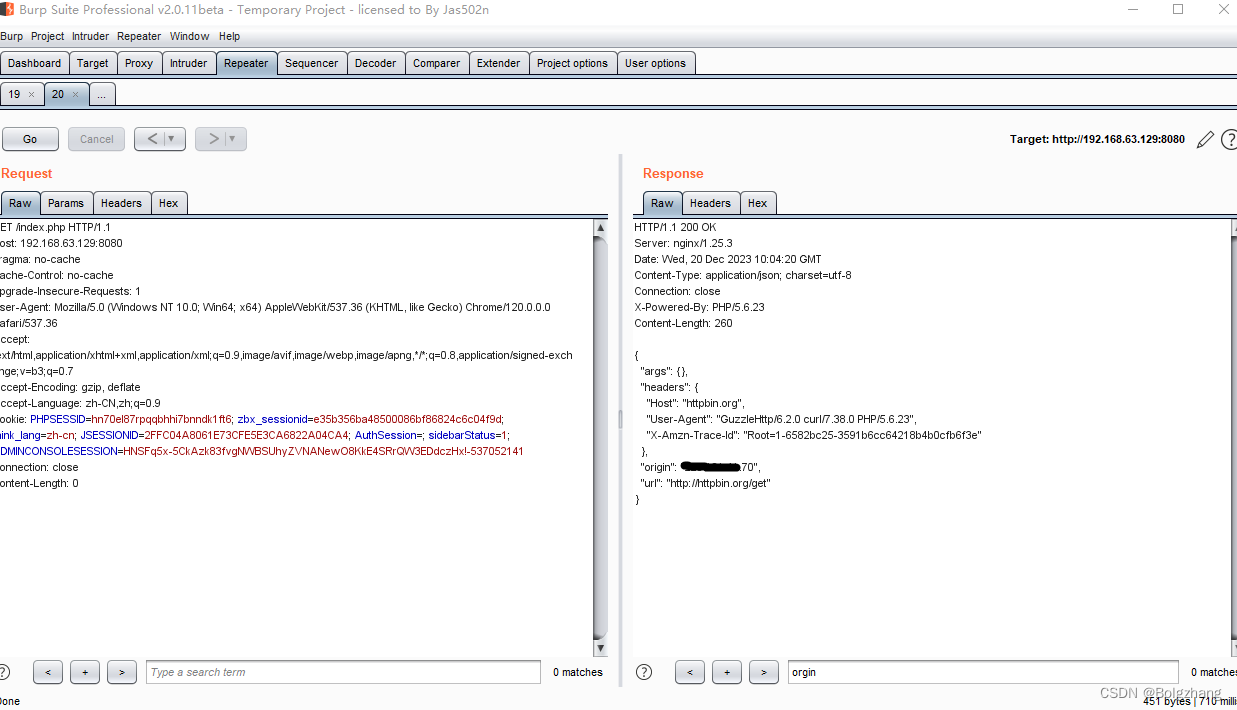The image size is (1237, 710).
Task: Open Repeater help question mark icon
Action: [1230, 139]
